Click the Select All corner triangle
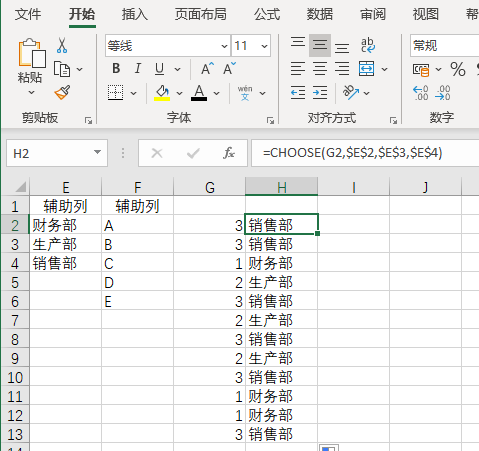Screen dimensions: 479x451 [20, 187]
